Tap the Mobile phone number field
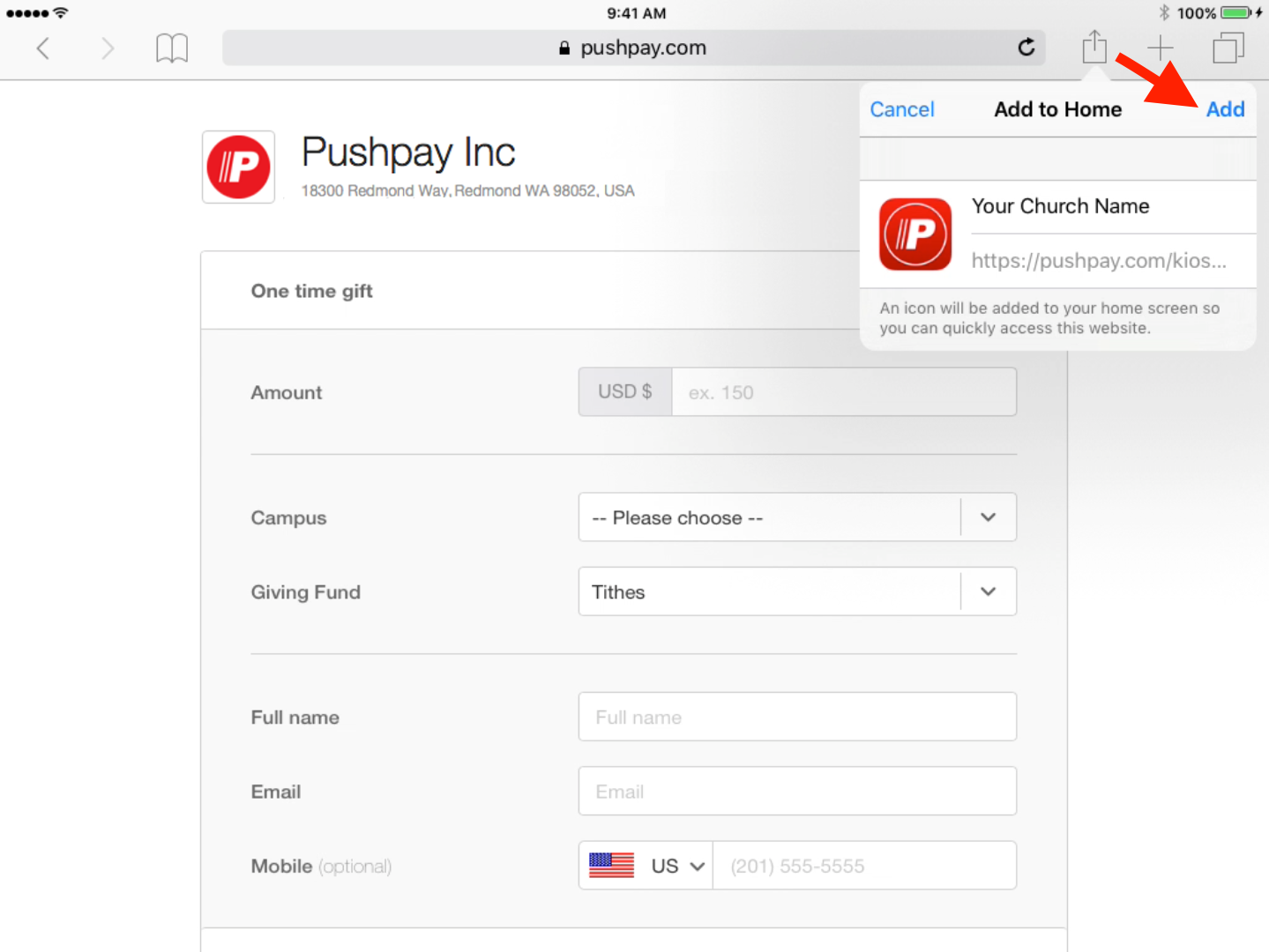Screen dimensions: 1269x952 [862, 866]
